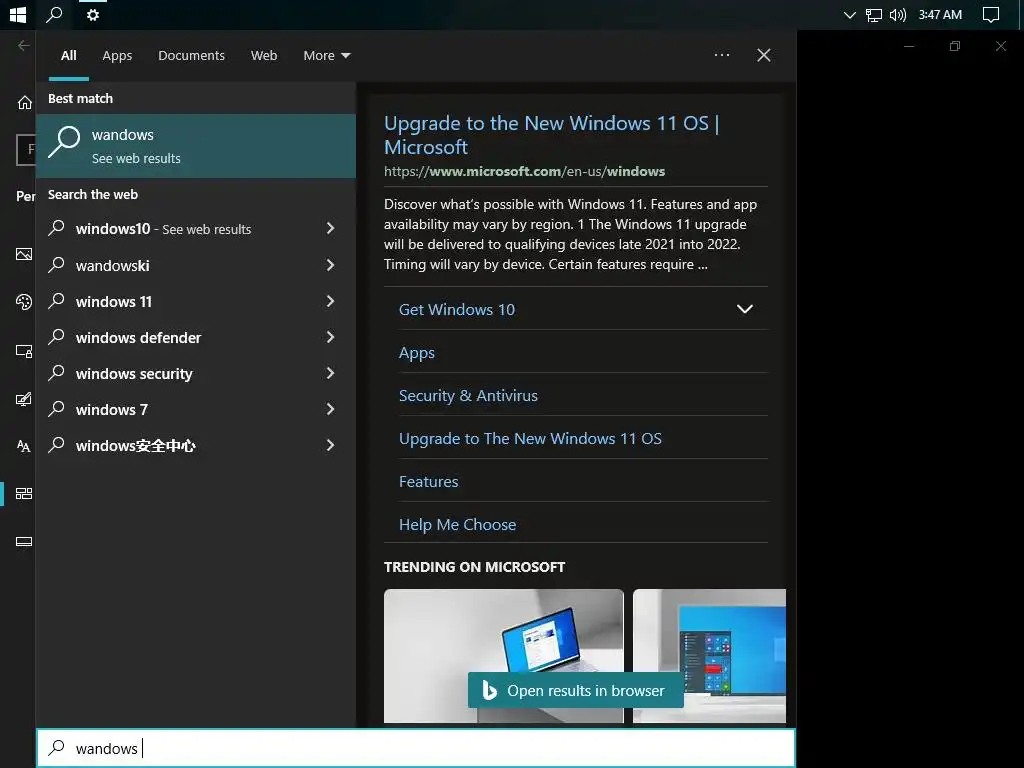Open Lock screen settings icon
The image size is (1024, 768).
click(24, 351)
